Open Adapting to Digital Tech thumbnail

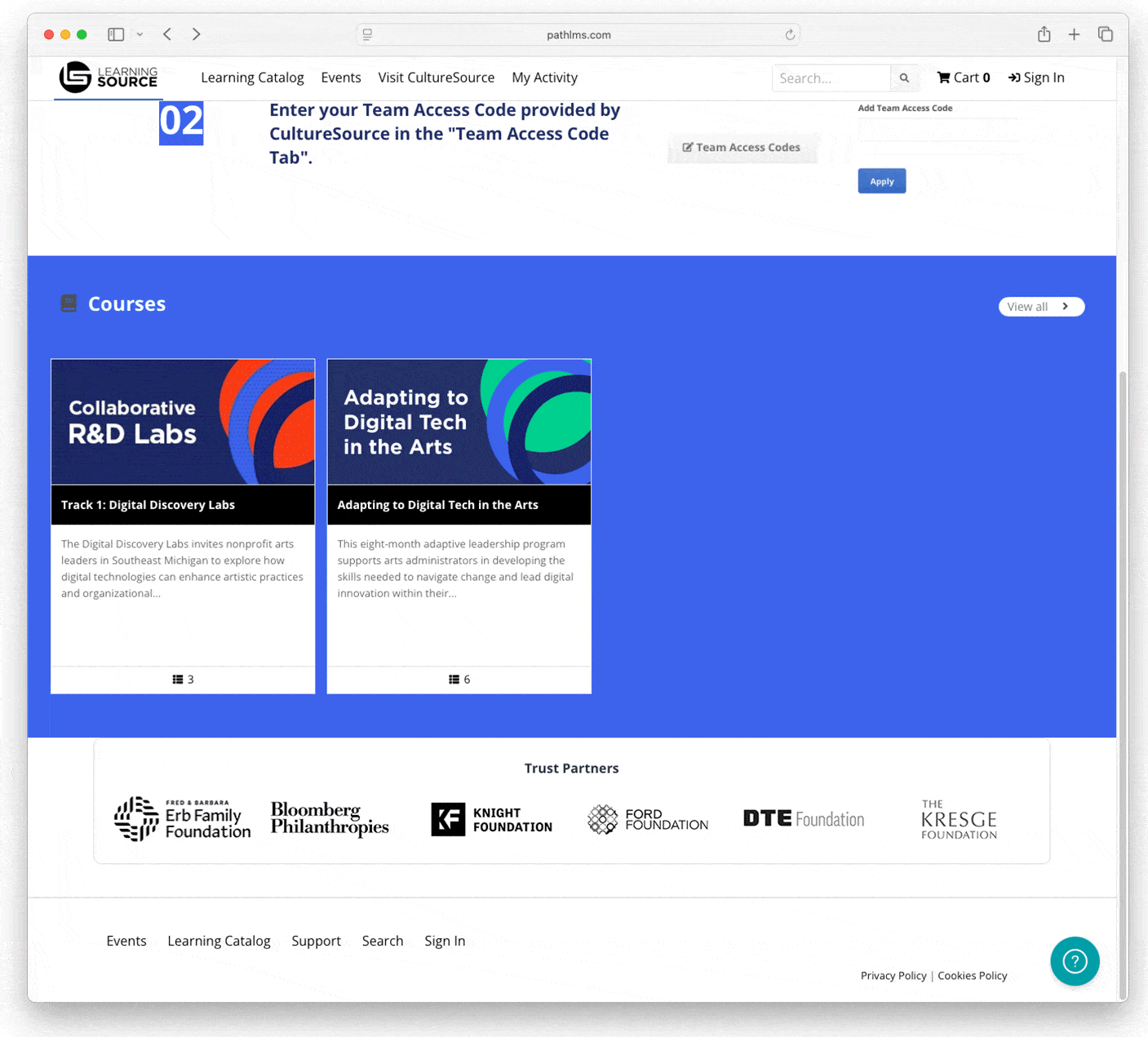(459, 422)
